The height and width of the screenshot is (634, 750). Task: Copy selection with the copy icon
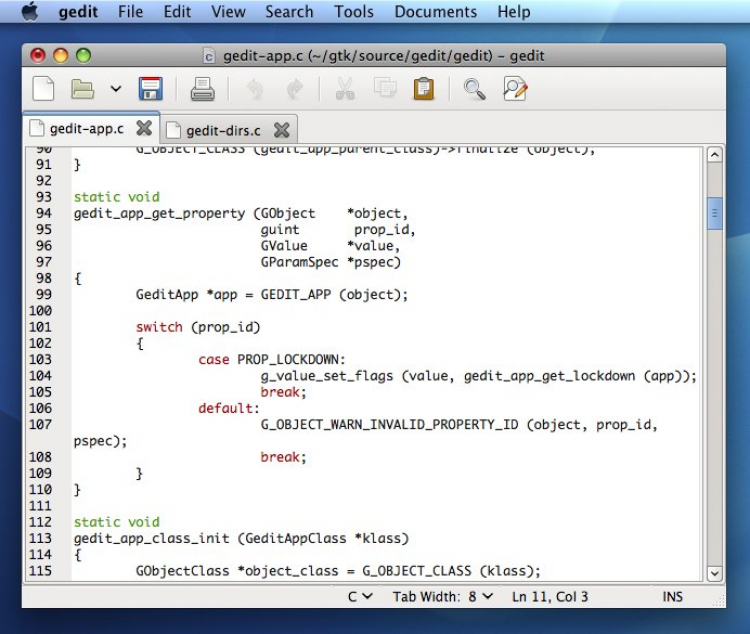[385, 88]
